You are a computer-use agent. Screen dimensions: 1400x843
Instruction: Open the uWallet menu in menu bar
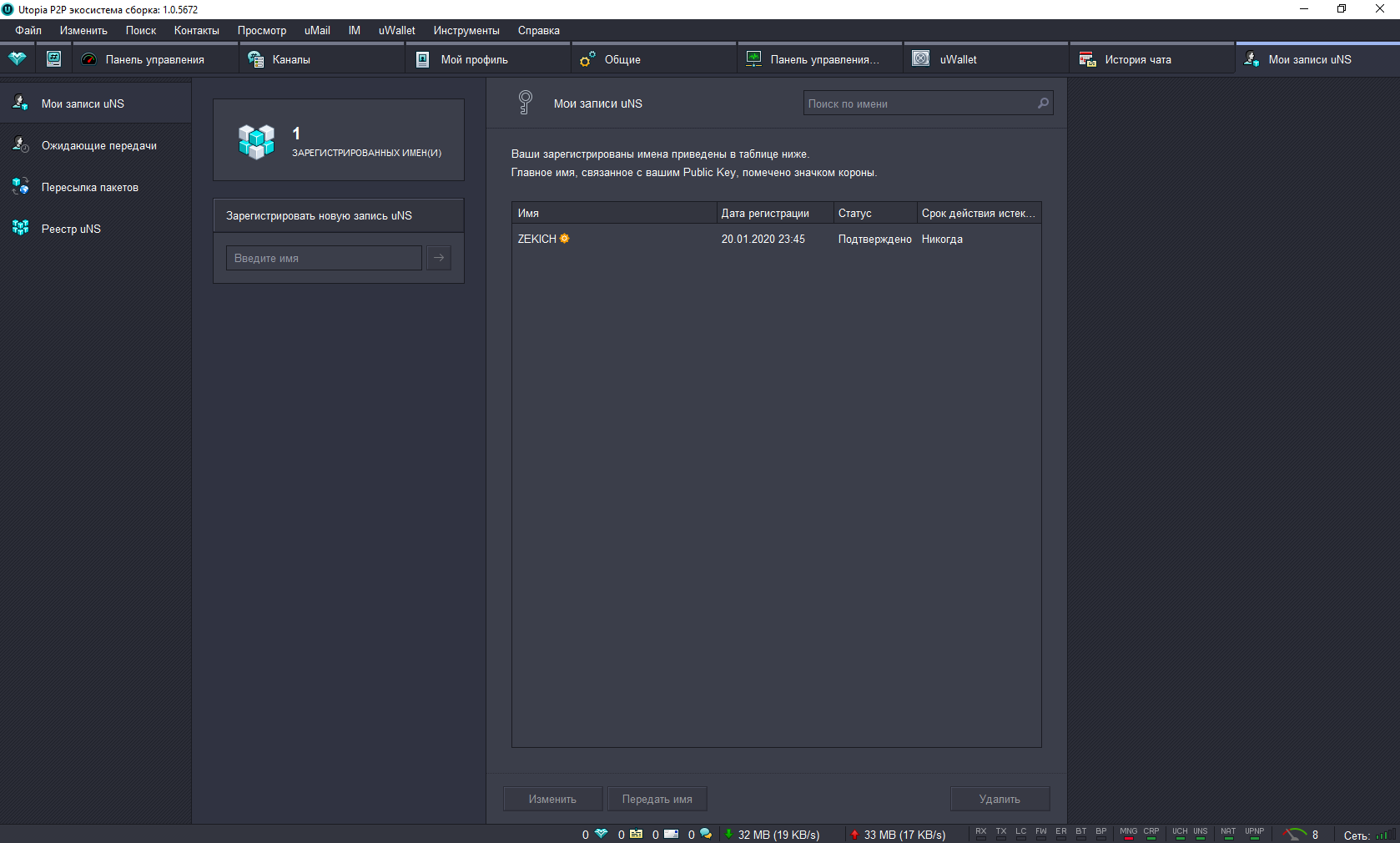[397, 30]
